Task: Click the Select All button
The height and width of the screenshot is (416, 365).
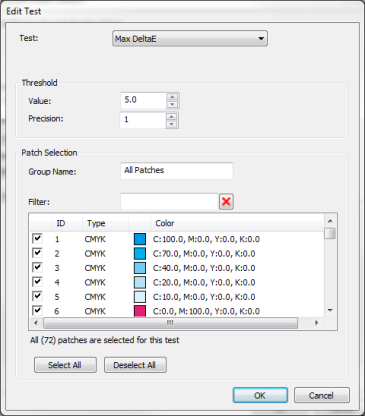Action: coord(65,365)
